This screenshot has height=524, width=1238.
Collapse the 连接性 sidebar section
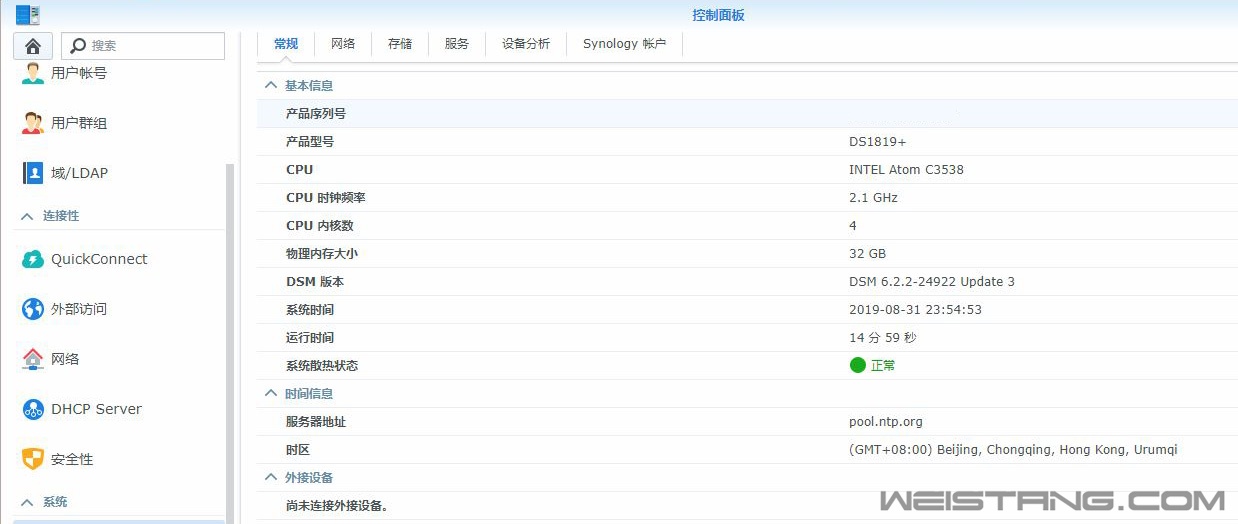[x=27, y=216]
